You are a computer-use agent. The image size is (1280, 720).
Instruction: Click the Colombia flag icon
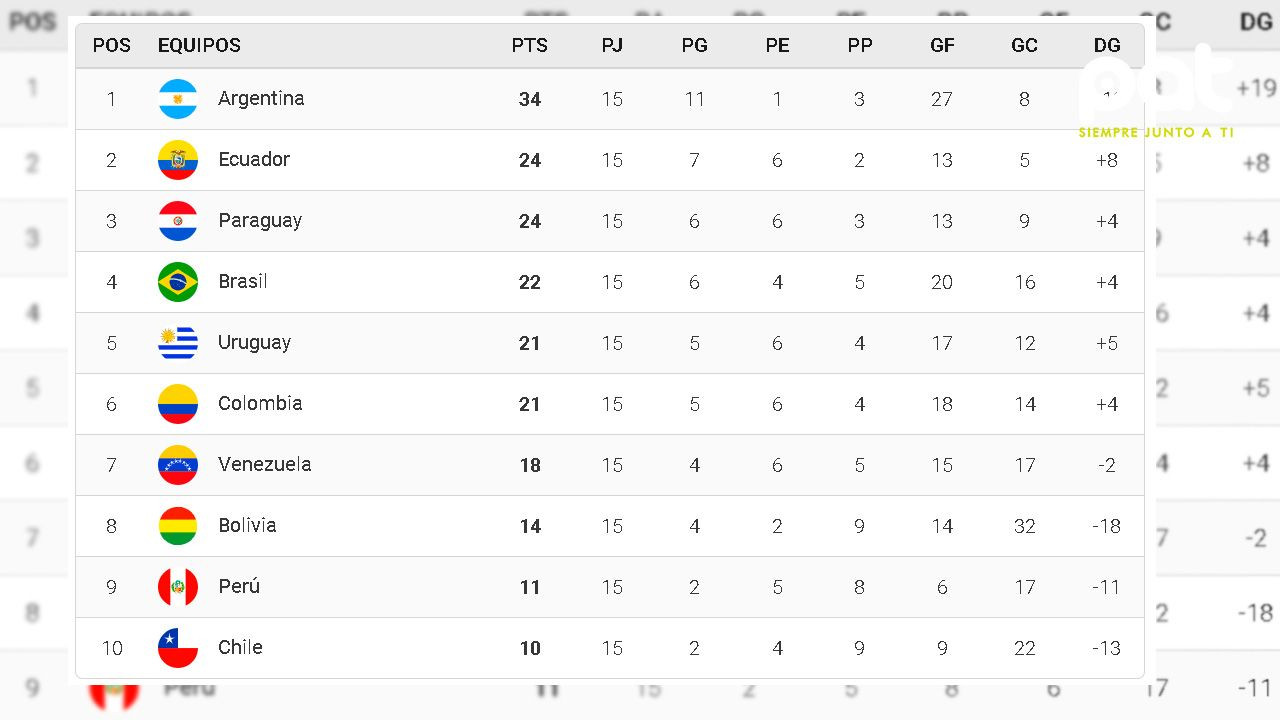[178, 404]
